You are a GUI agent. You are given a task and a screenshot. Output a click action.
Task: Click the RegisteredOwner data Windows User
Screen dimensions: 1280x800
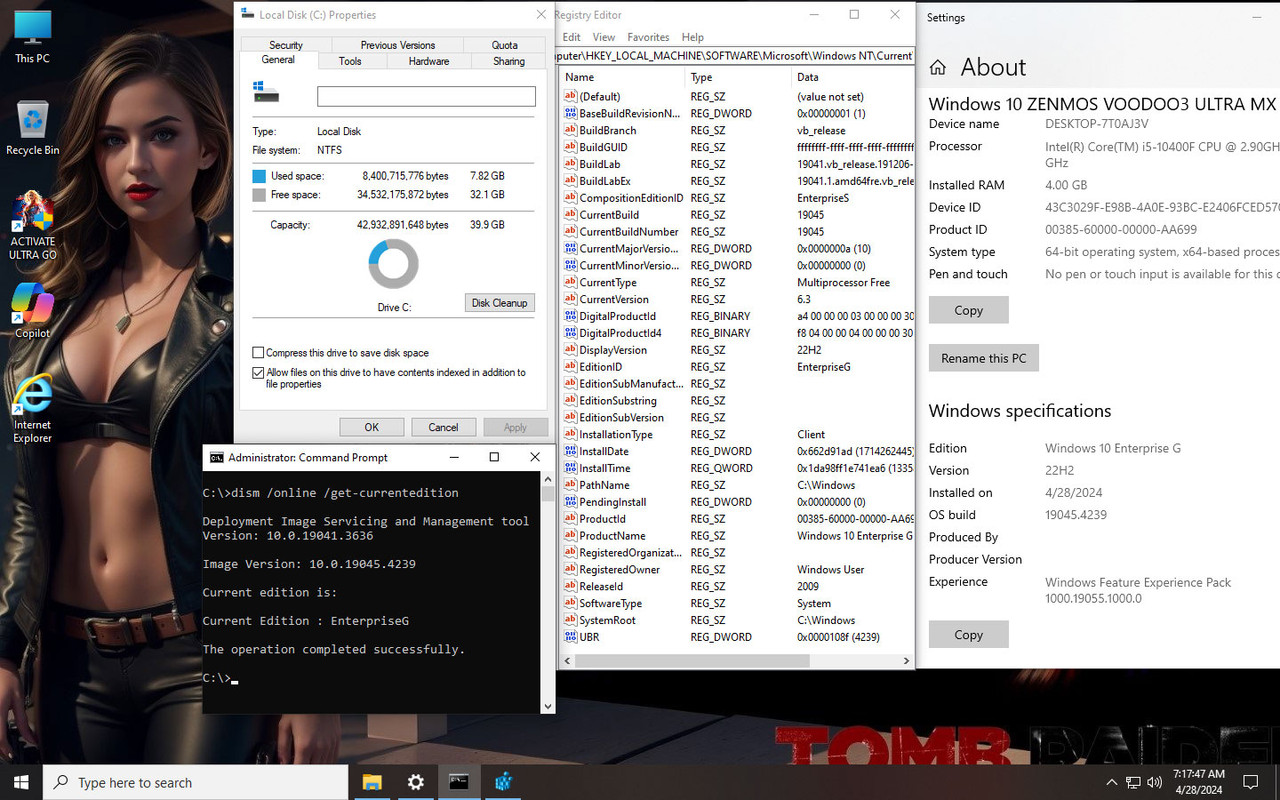pos(831,570)
